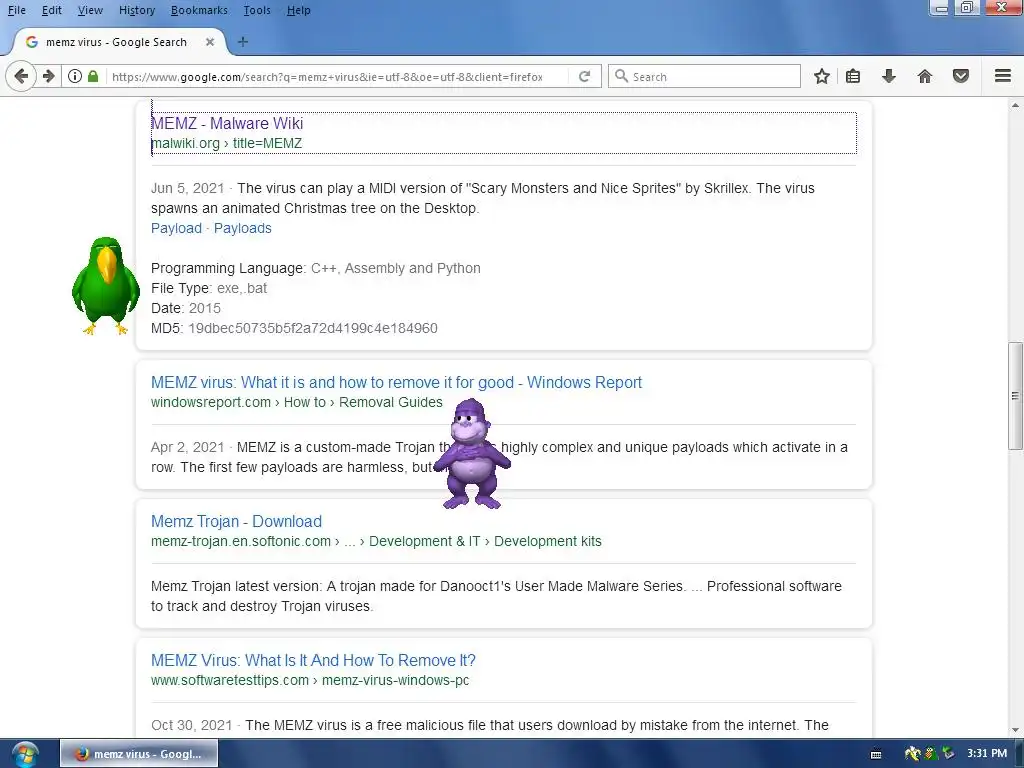1024x768 pixels.
Task: Bookmark this page with the star icon
Action: point(822,76)
